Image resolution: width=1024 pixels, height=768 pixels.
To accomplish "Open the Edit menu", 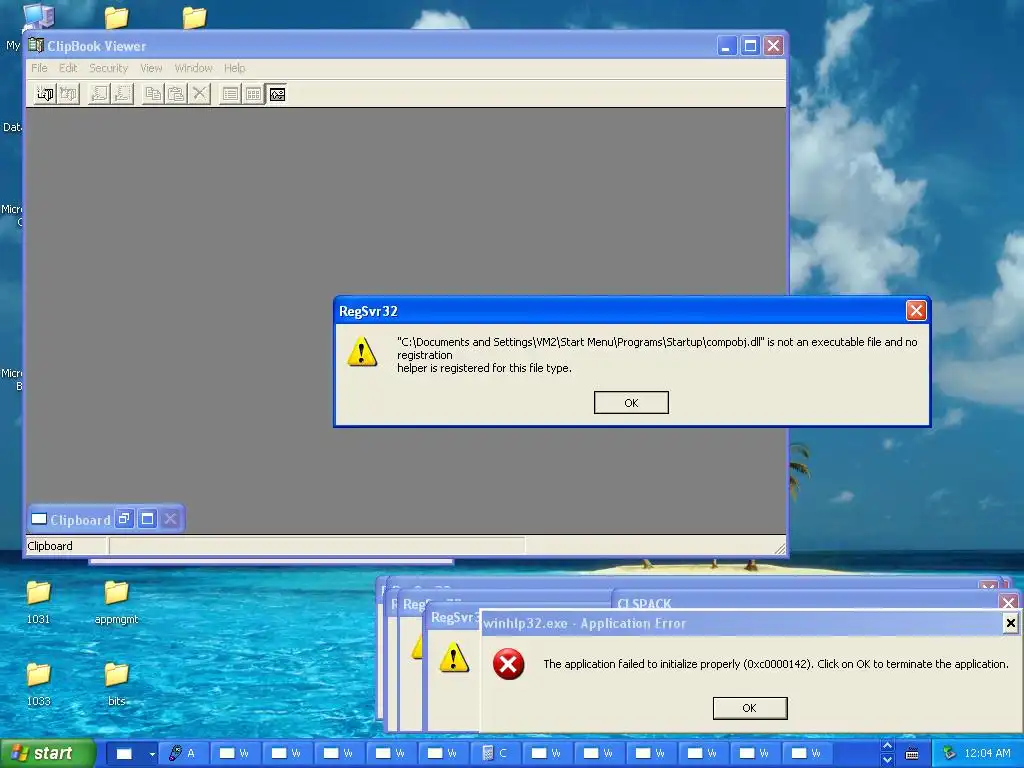I will 68,68.
